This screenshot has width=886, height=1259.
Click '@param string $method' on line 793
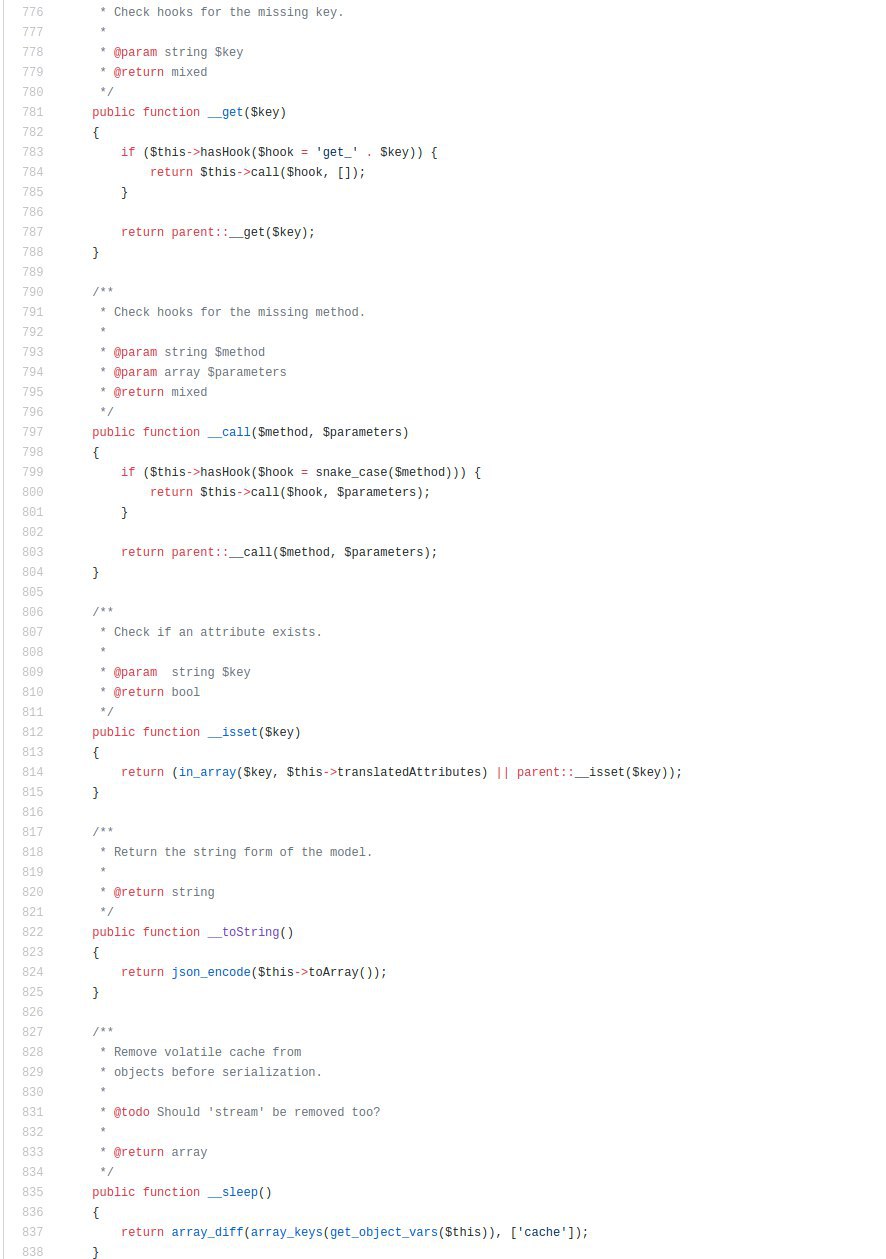point(189,352)
